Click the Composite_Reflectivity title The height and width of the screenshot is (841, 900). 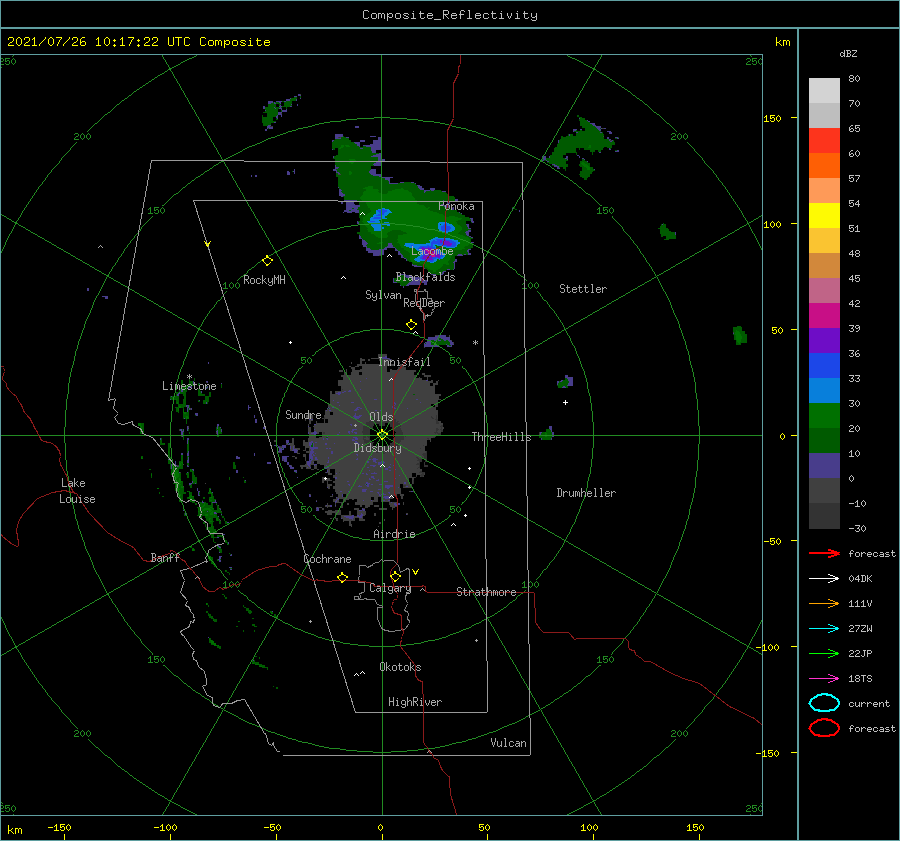point(450,15)
